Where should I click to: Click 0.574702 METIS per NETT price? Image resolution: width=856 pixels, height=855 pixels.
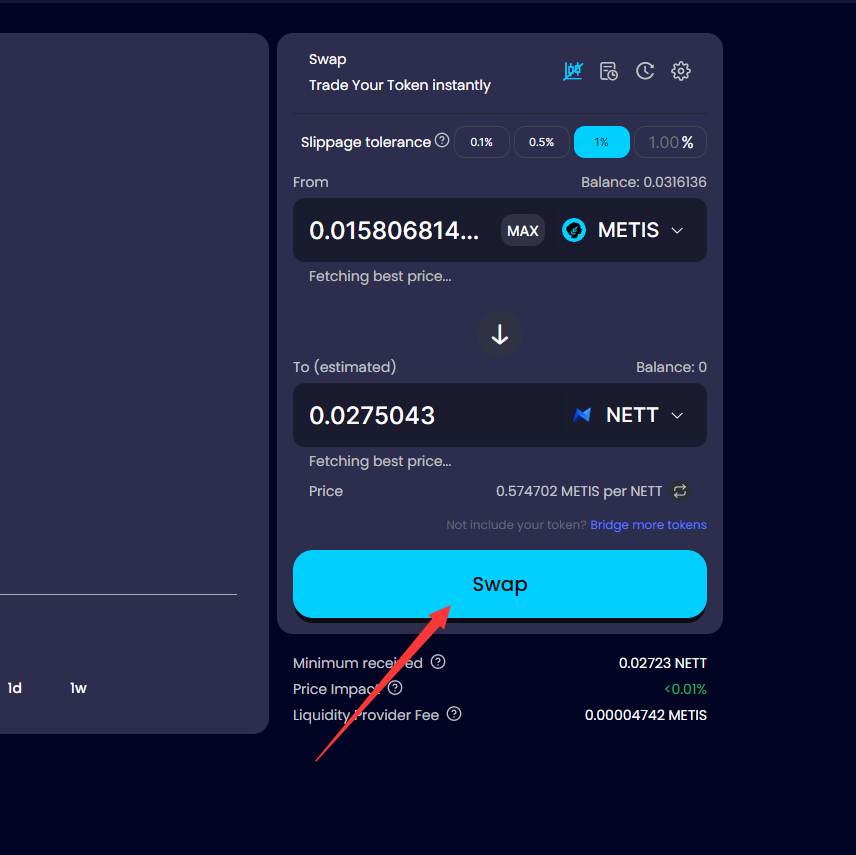pyautogui.click(x=579, y=491)
